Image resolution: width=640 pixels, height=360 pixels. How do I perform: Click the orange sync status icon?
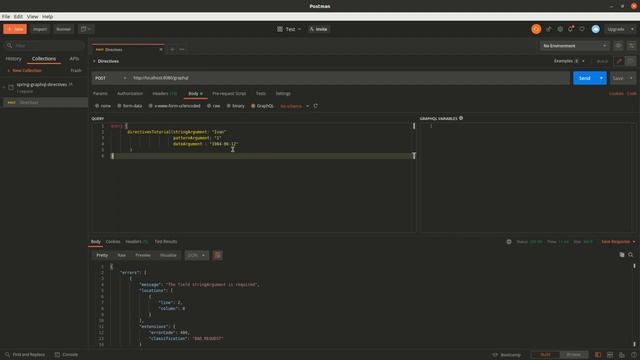536,29
